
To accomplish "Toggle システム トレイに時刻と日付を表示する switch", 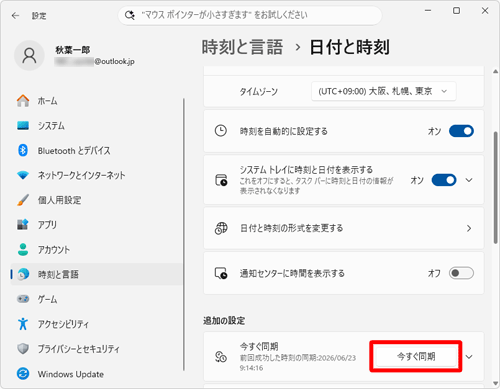I will (x=444, y=180).
